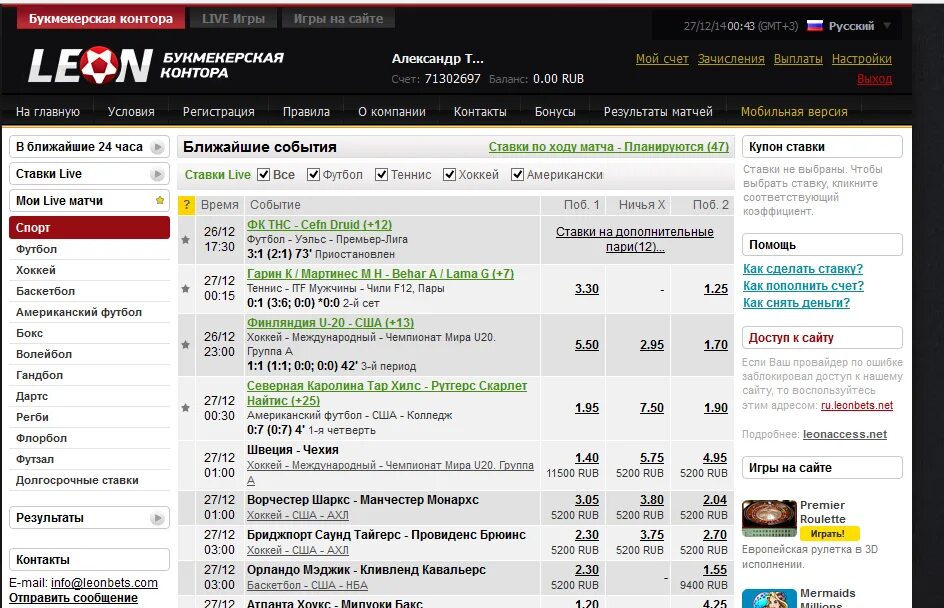Star the Финляндия U-20 - США match

coord(185,344)
